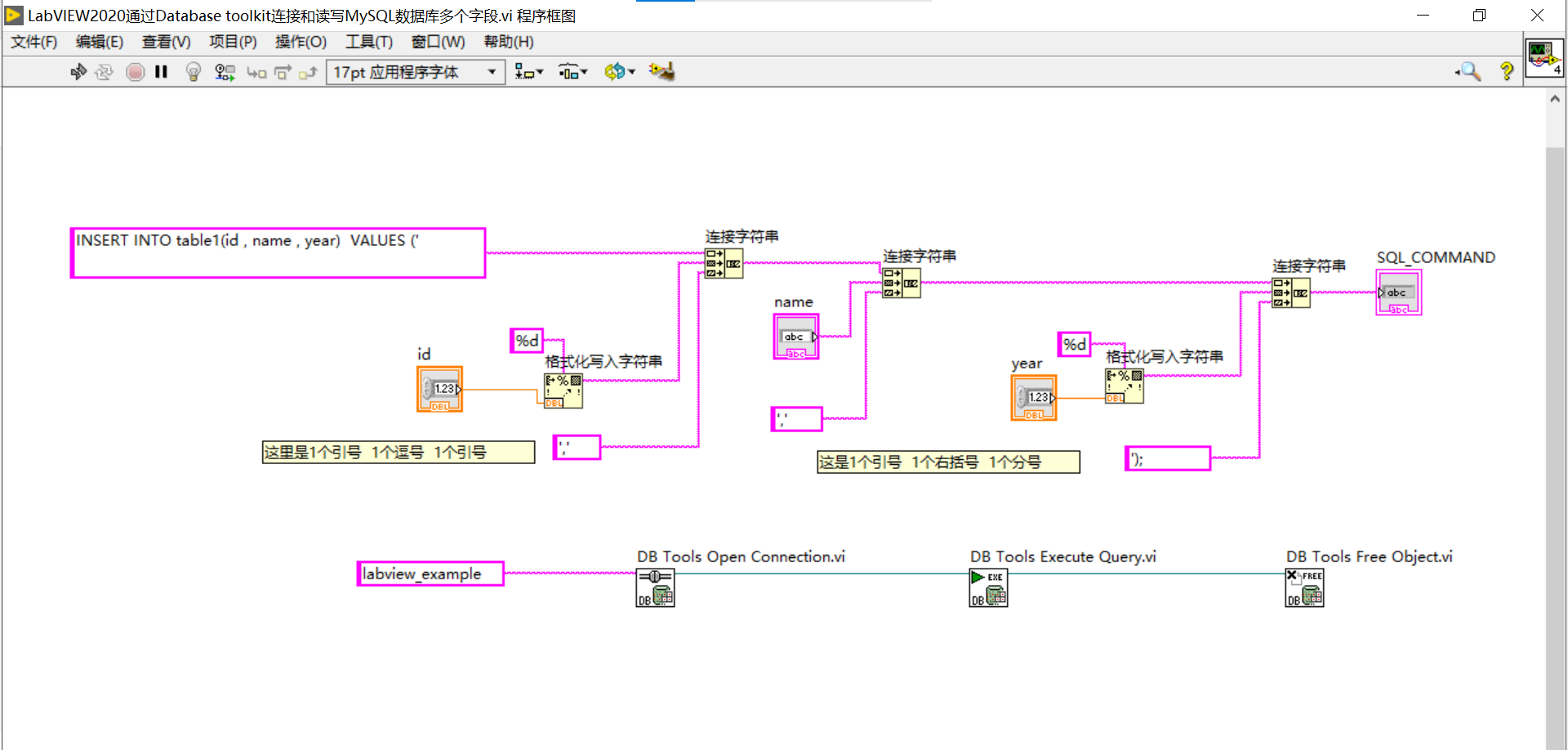
Task: Open the Search magnifier tool
Action: point(1468,72)
